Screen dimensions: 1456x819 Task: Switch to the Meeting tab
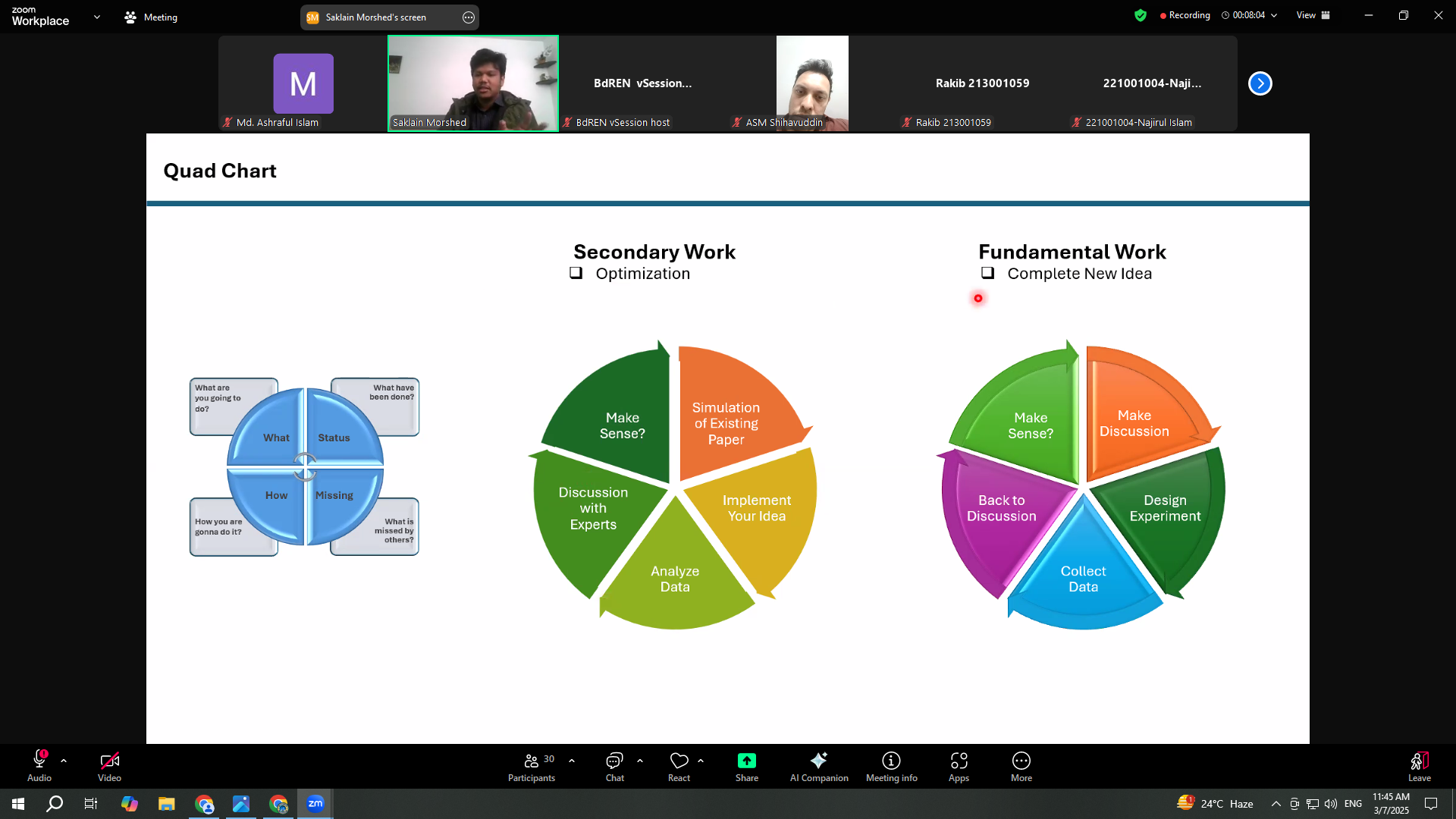[151, 17]
